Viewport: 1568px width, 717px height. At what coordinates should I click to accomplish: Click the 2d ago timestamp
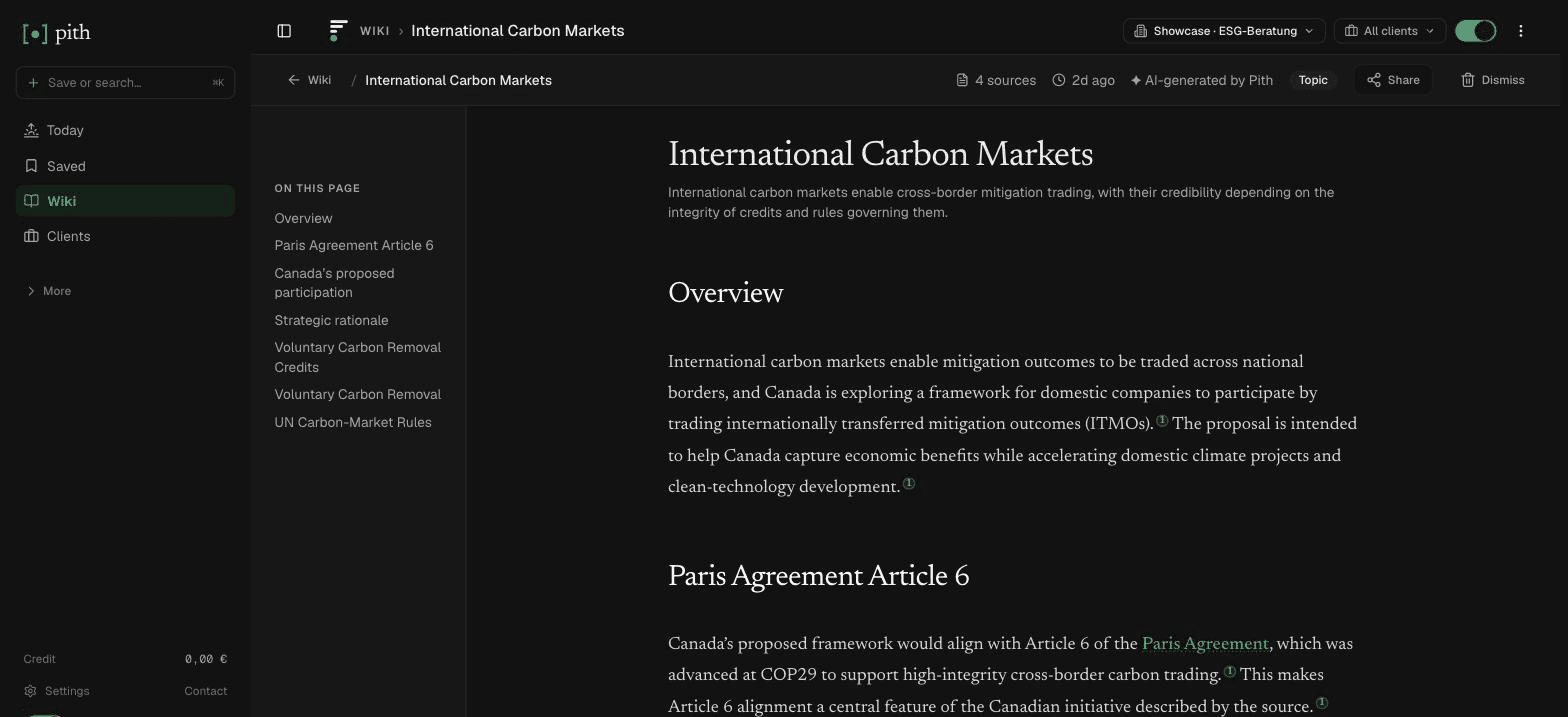1093,80
